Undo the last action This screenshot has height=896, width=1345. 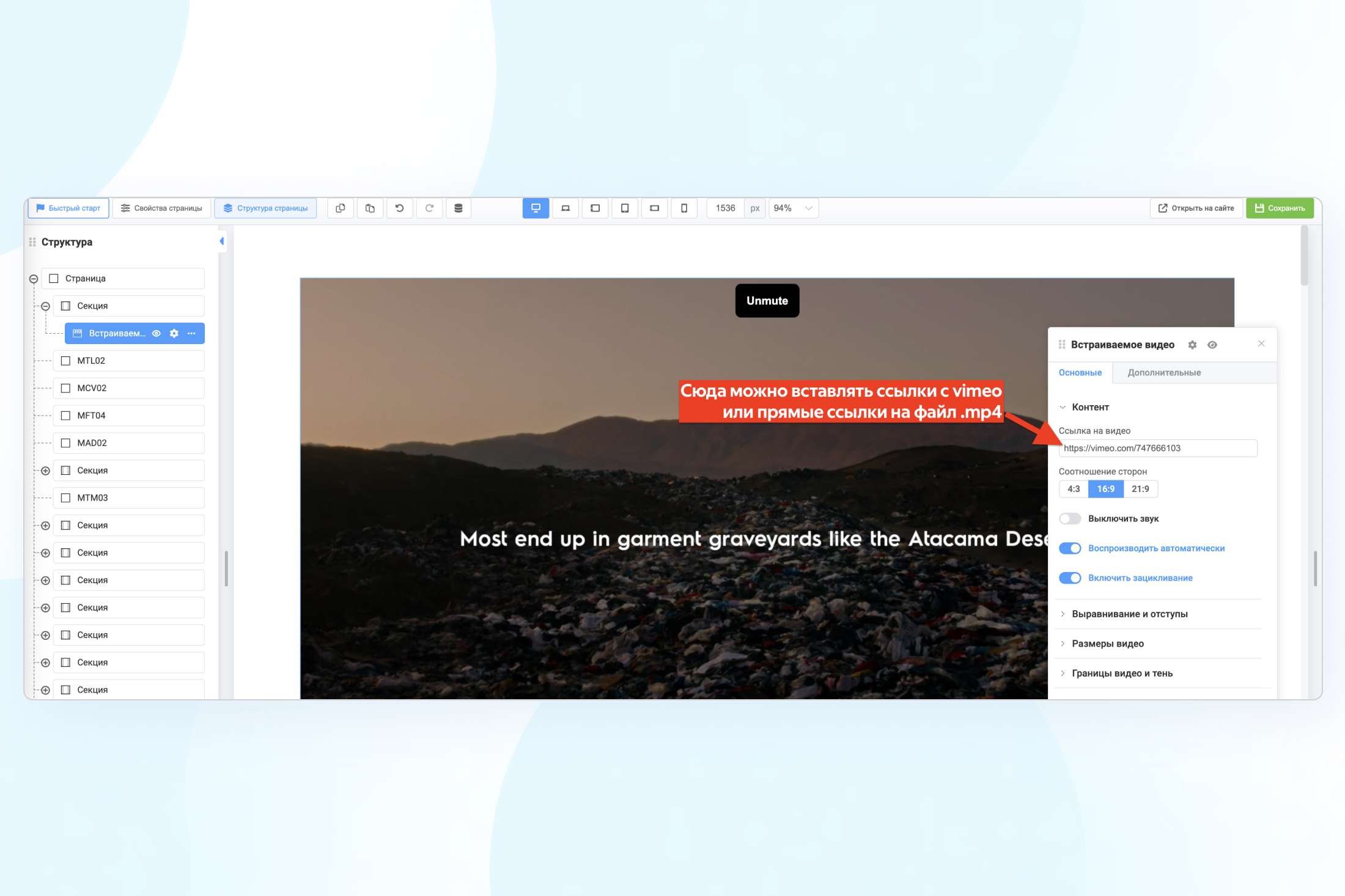coord(400,208)
